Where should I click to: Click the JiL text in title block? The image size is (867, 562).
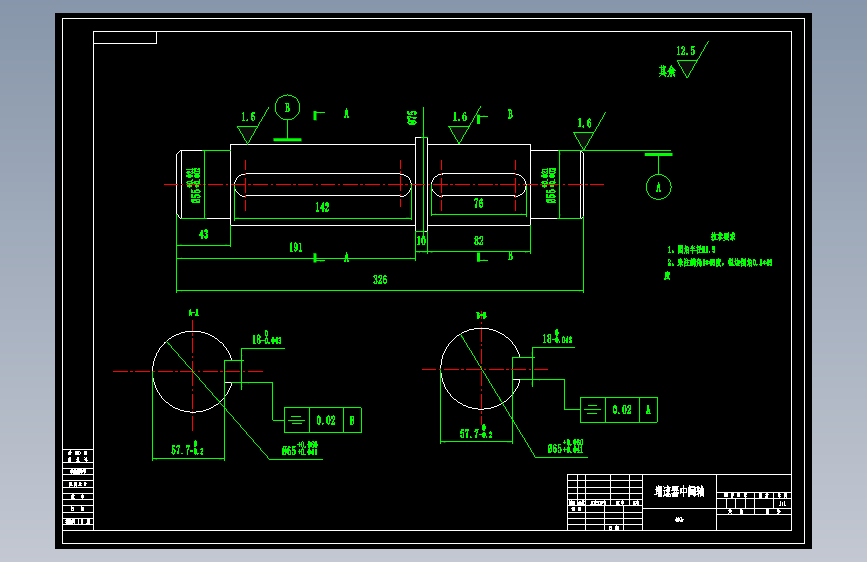click(782, 504)
